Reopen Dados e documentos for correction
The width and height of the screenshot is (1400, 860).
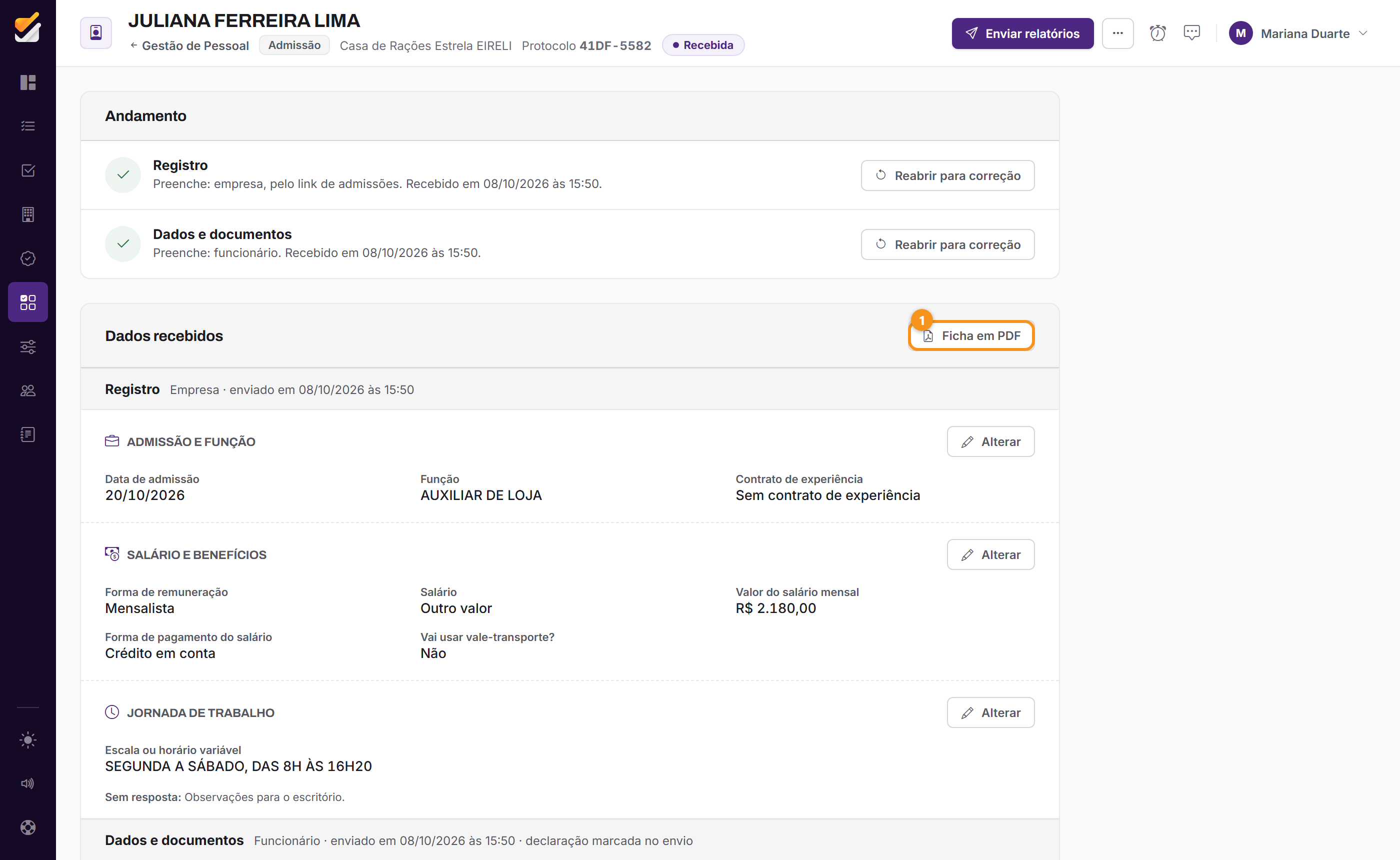click(x=947, y=244)
